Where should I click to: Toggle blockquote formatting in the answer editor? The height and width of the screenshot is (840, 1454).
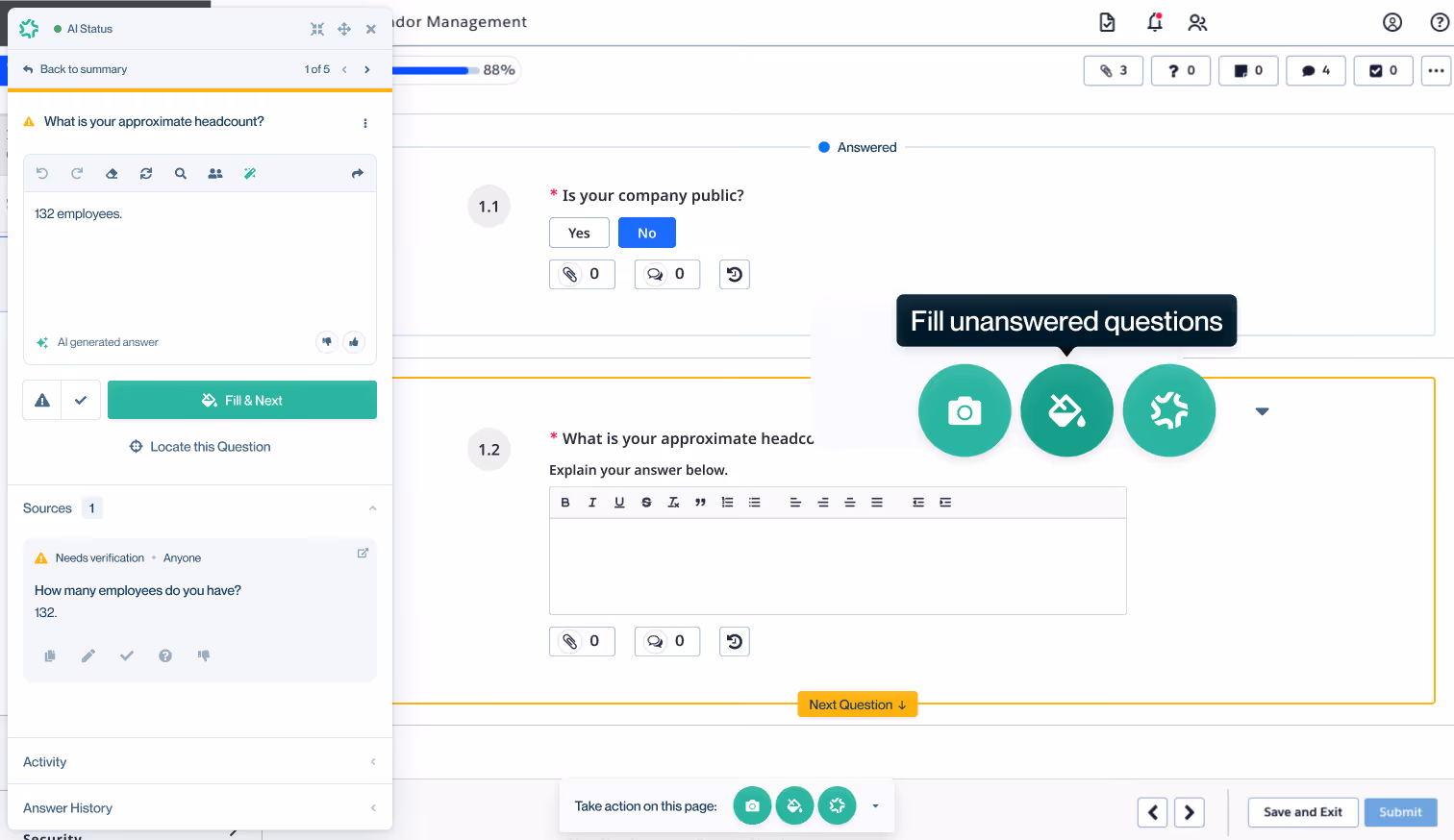click(x=700, y=503)
